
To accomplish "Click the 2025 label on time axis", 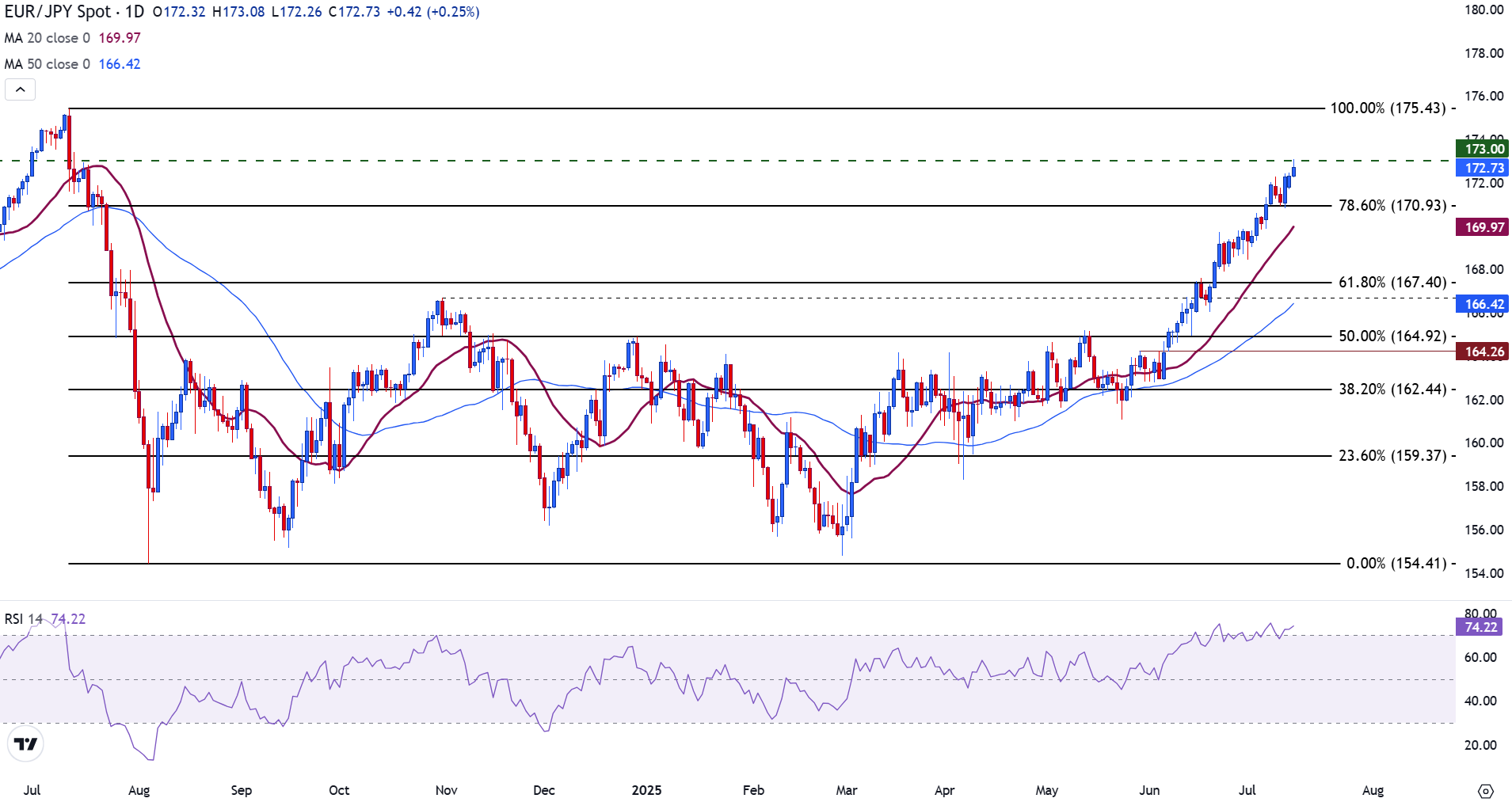I will (646, 790).
